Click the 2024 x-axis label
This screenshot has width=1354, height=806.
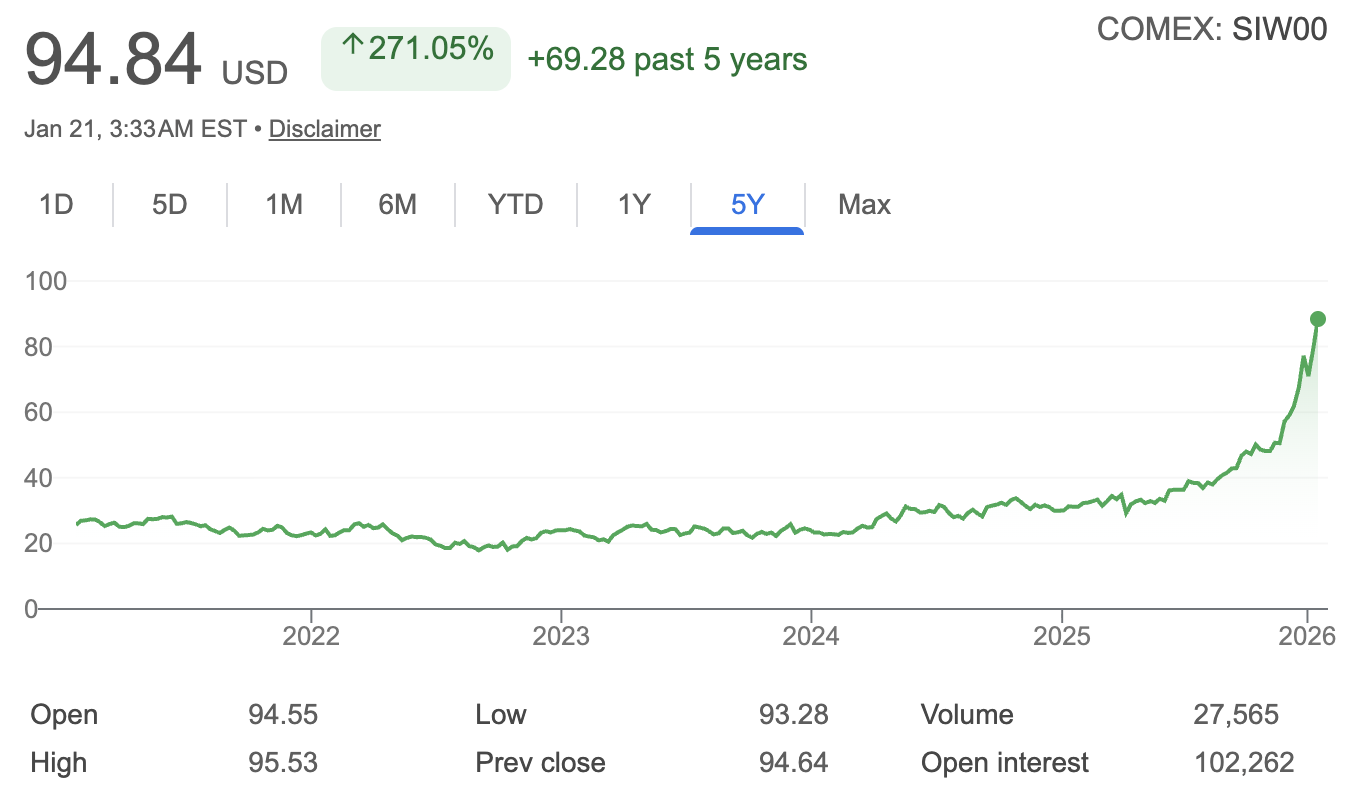811,636
